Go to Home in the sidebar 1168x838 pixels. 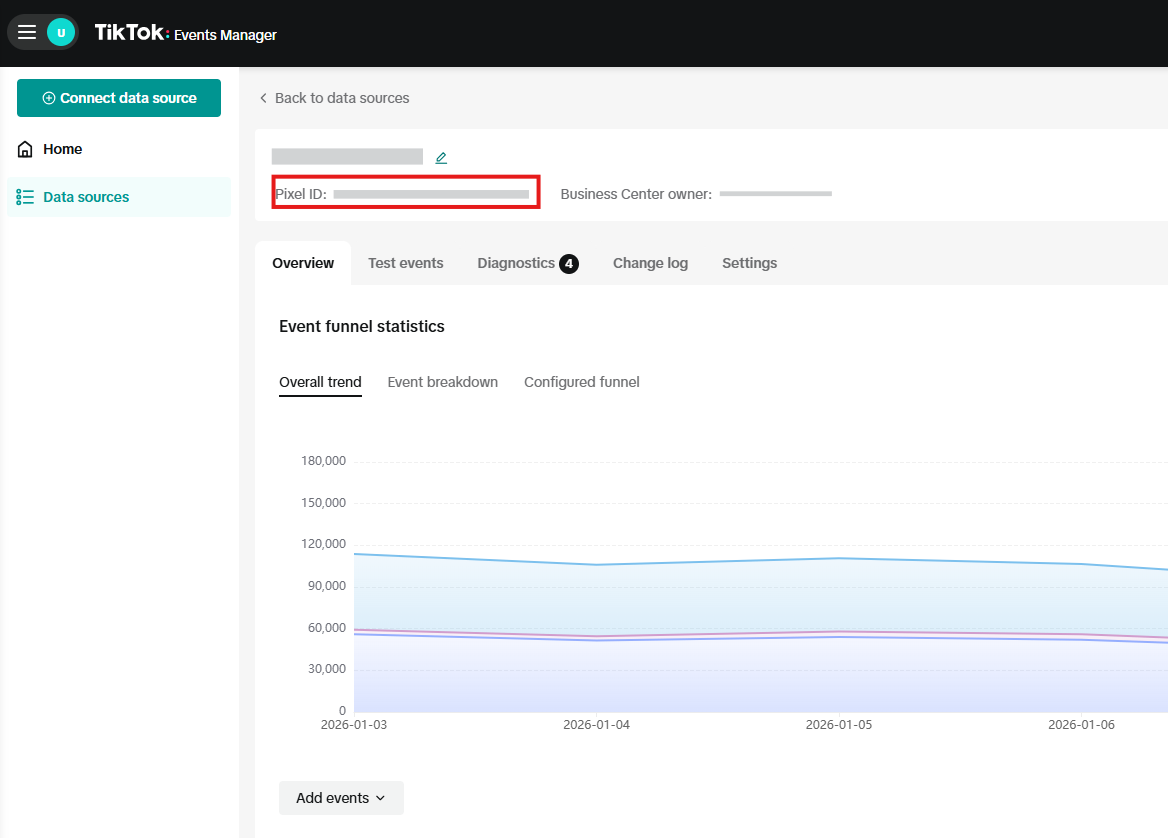tap(62, 149)
